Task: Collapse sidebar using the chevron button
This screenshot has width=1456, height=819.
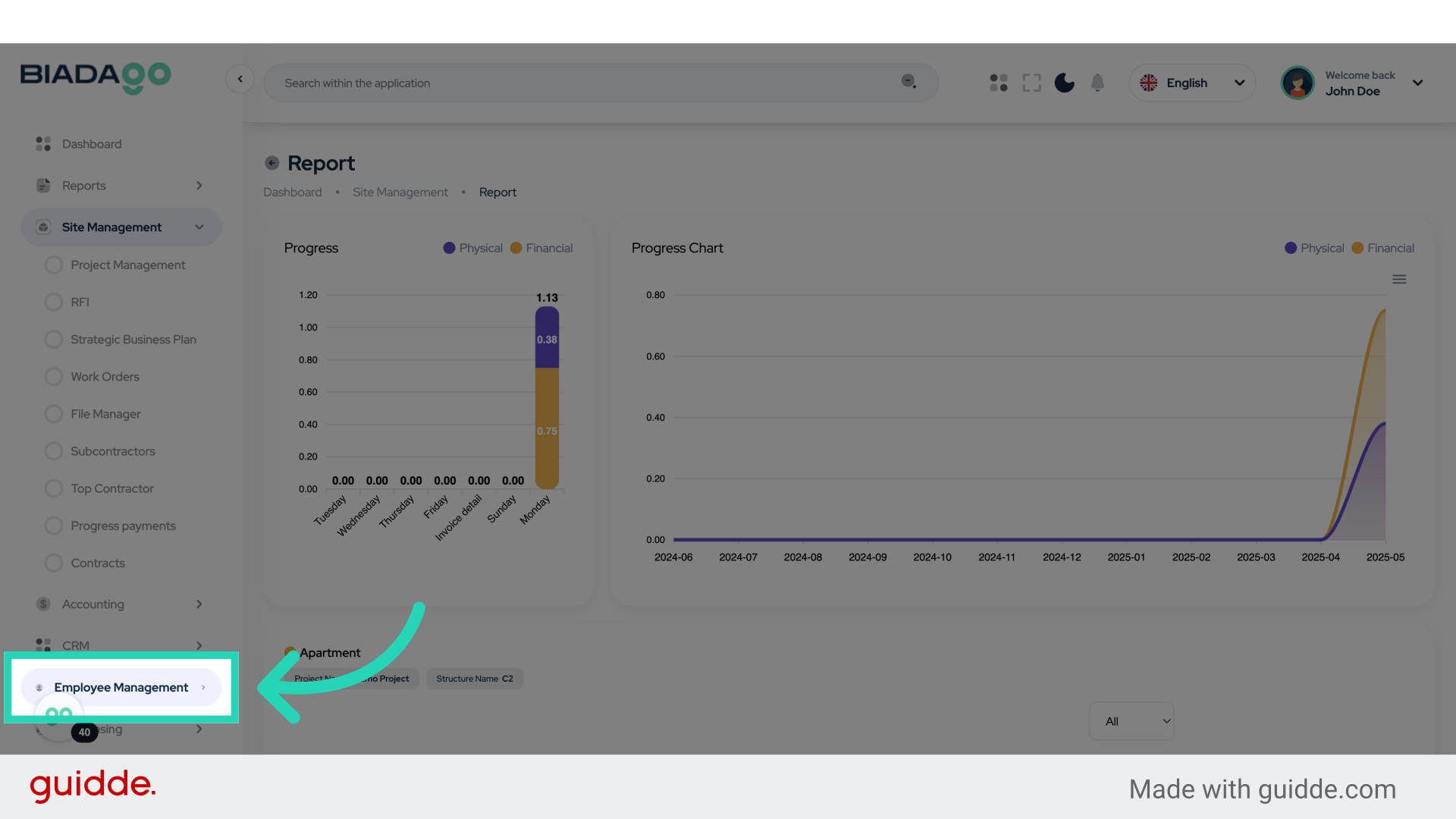Action: pos(240,79)
